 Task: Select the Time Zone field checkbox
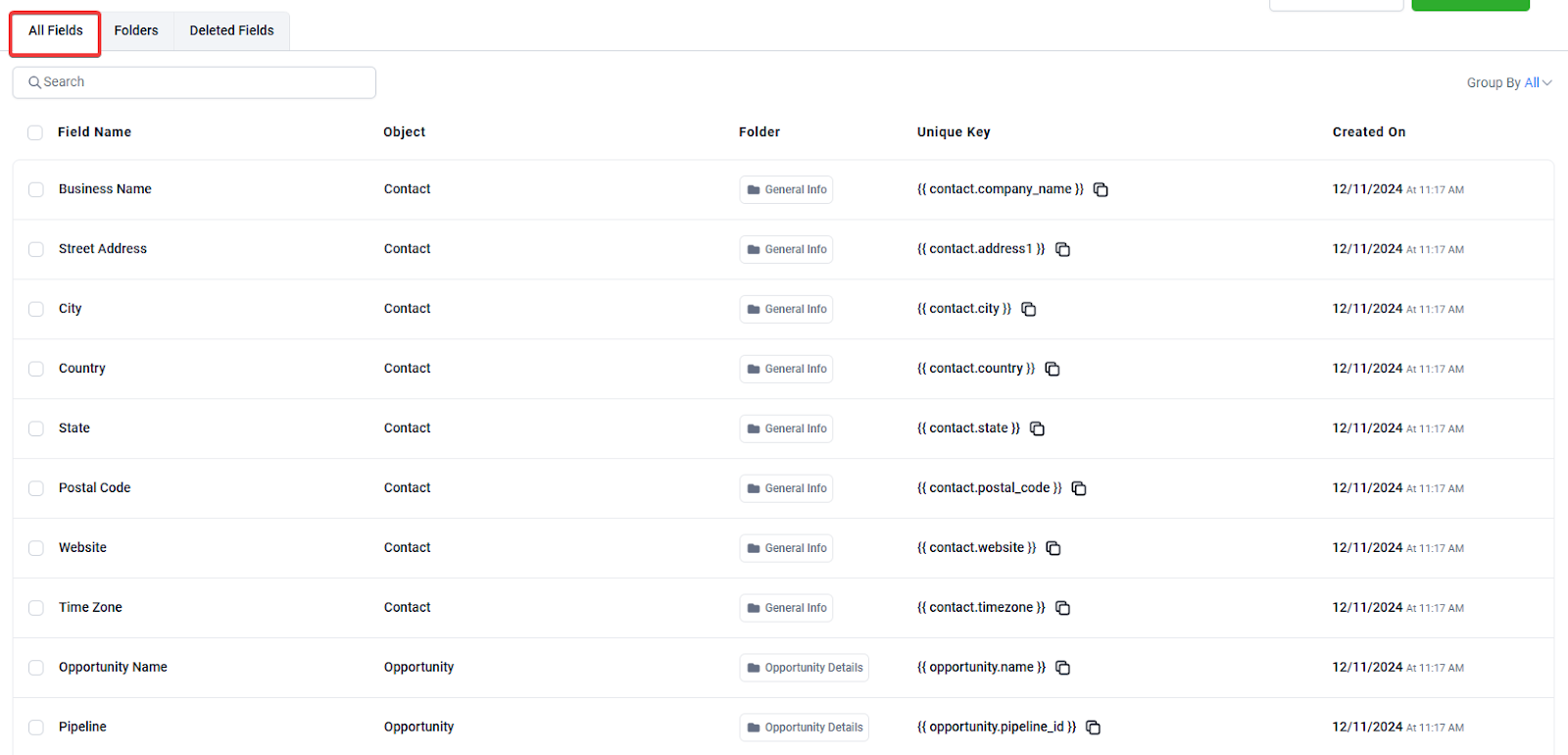tap(36, 608)
